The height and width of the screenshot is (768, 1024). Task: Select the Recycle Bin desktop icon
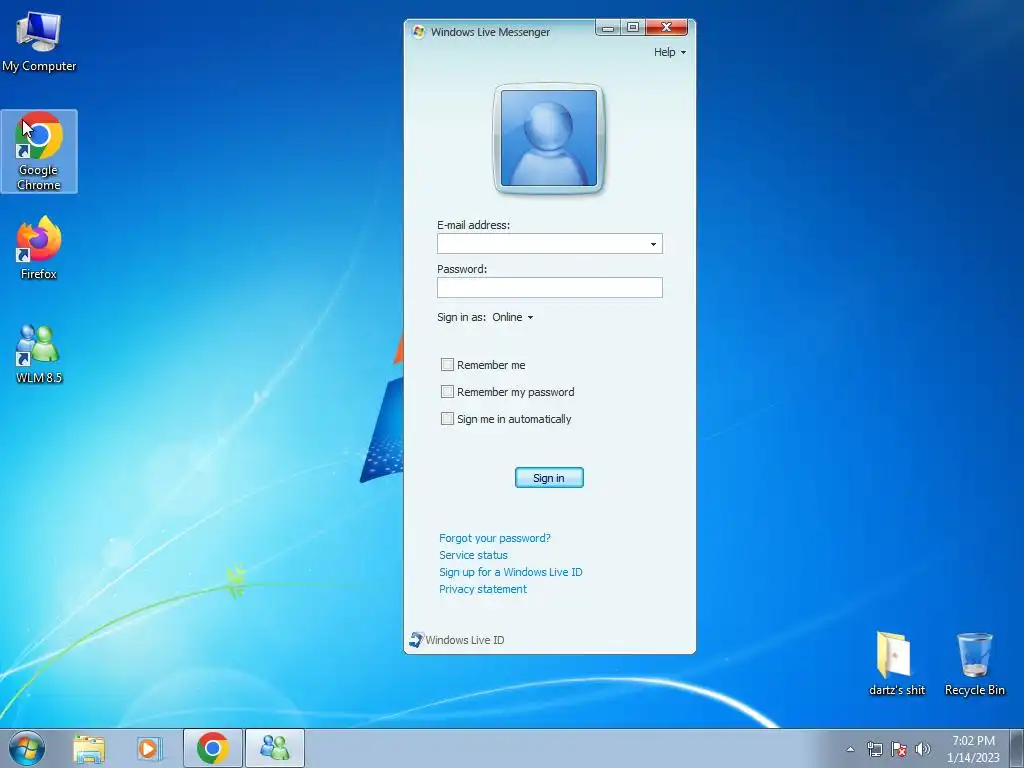974,664
